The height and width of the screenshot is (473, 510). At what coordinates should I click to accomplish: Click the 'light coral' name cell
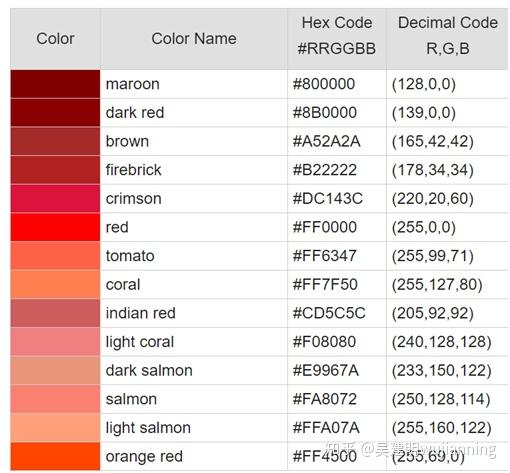[x=194, y=342]
